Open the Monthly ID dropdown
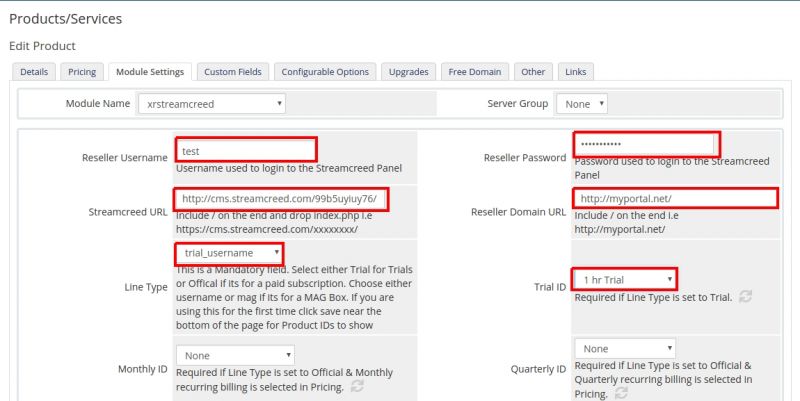Viewport: 800px width, 401px height. 236,355
